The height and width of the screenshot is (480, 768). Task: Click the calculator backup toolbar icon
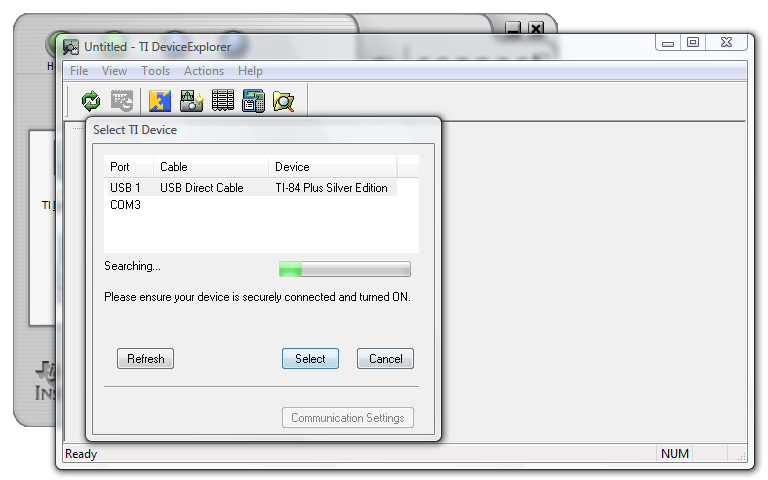(253, 101)
